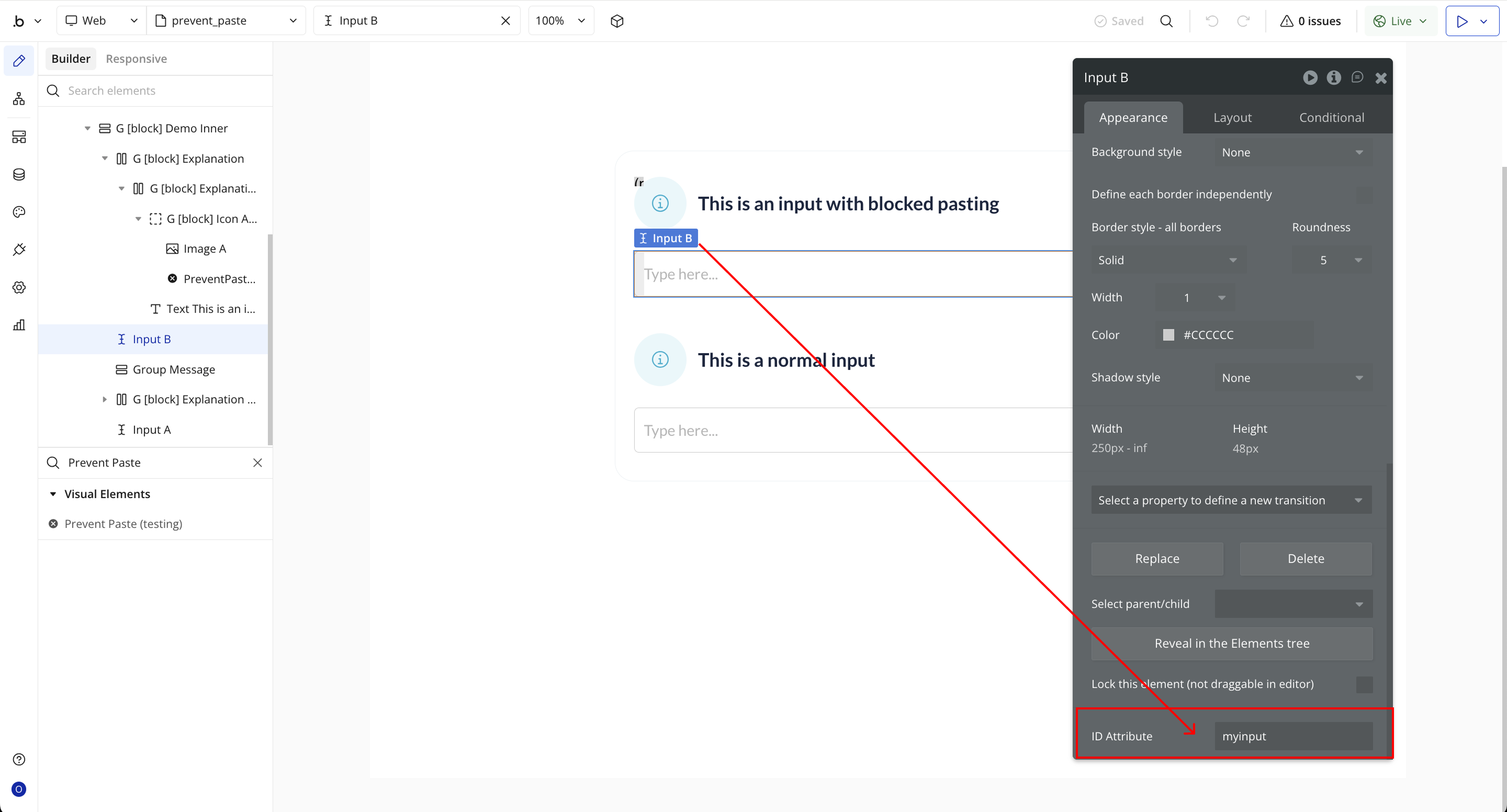The width and height of the screenshot is (1507, 812).
Task: Open the Plugins plug icon in sidebar
Action: (x=19, y=250)
